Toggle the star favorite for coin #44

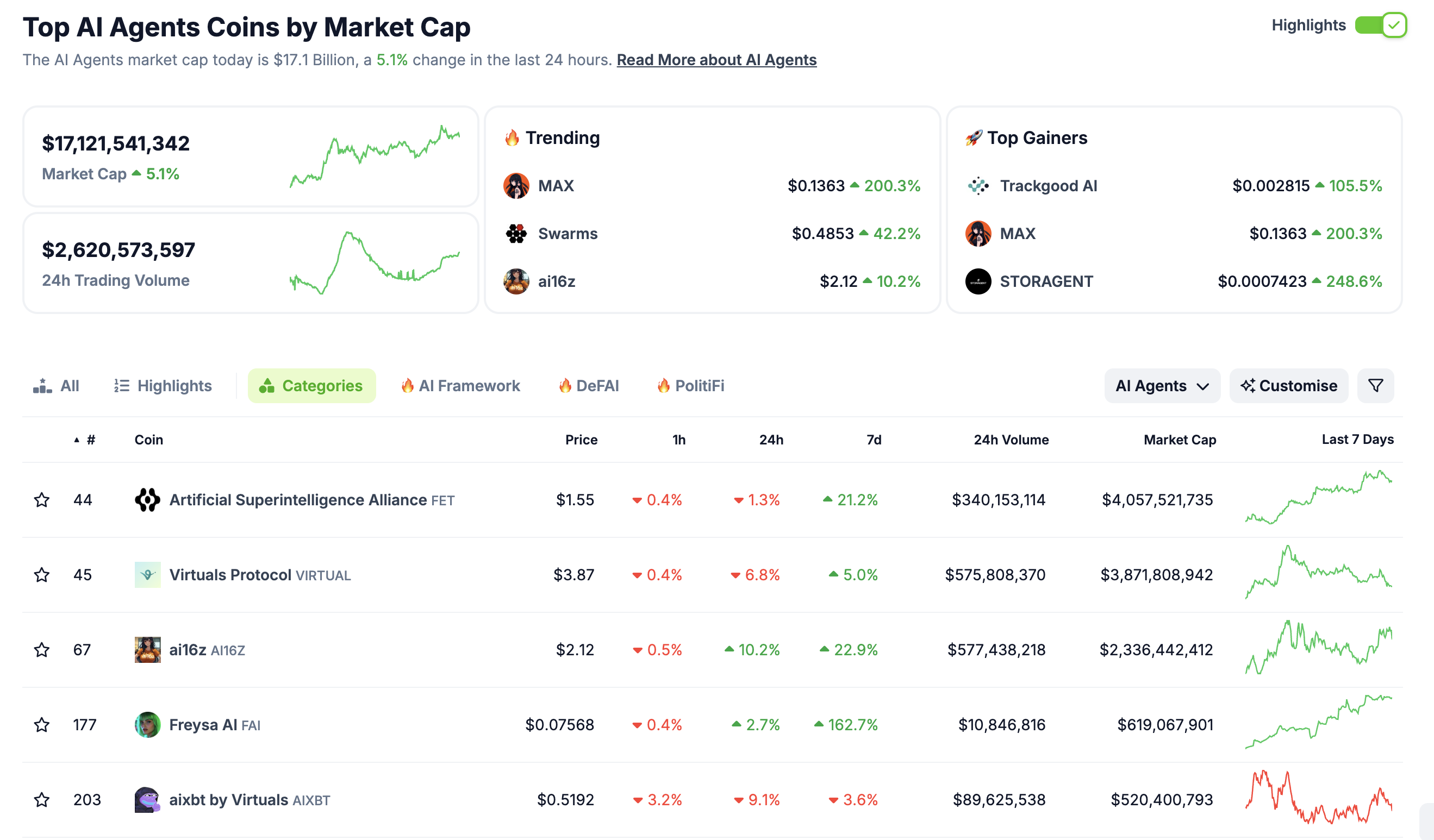(40, 499)
